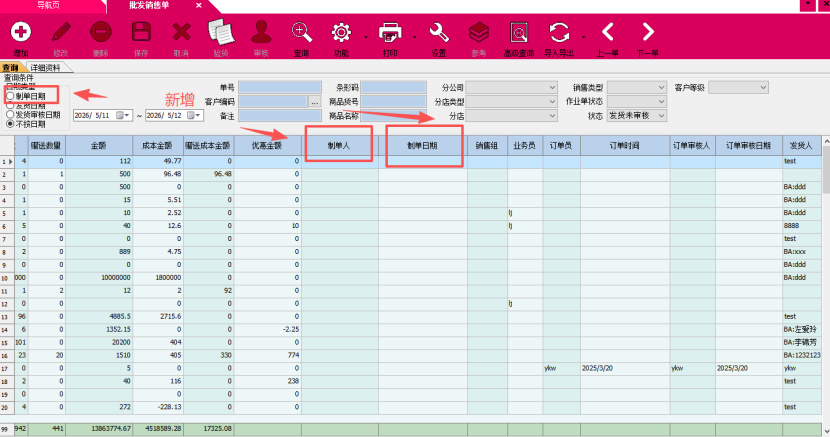Click the 验货 (inspect goods) documents icon
This screenshot has width=830, height=437.
coord(221,32)
